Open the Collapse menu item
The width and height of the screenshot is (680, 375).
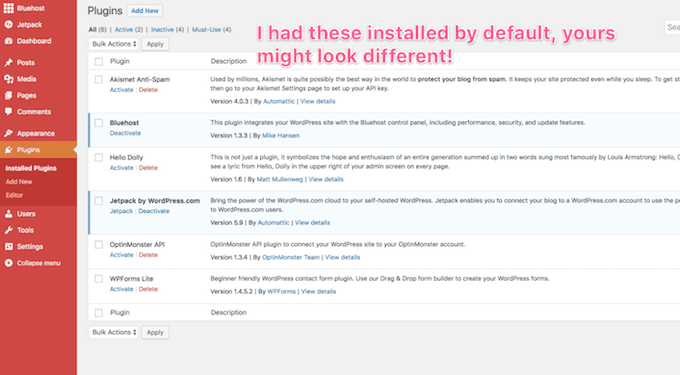[38, 263]
